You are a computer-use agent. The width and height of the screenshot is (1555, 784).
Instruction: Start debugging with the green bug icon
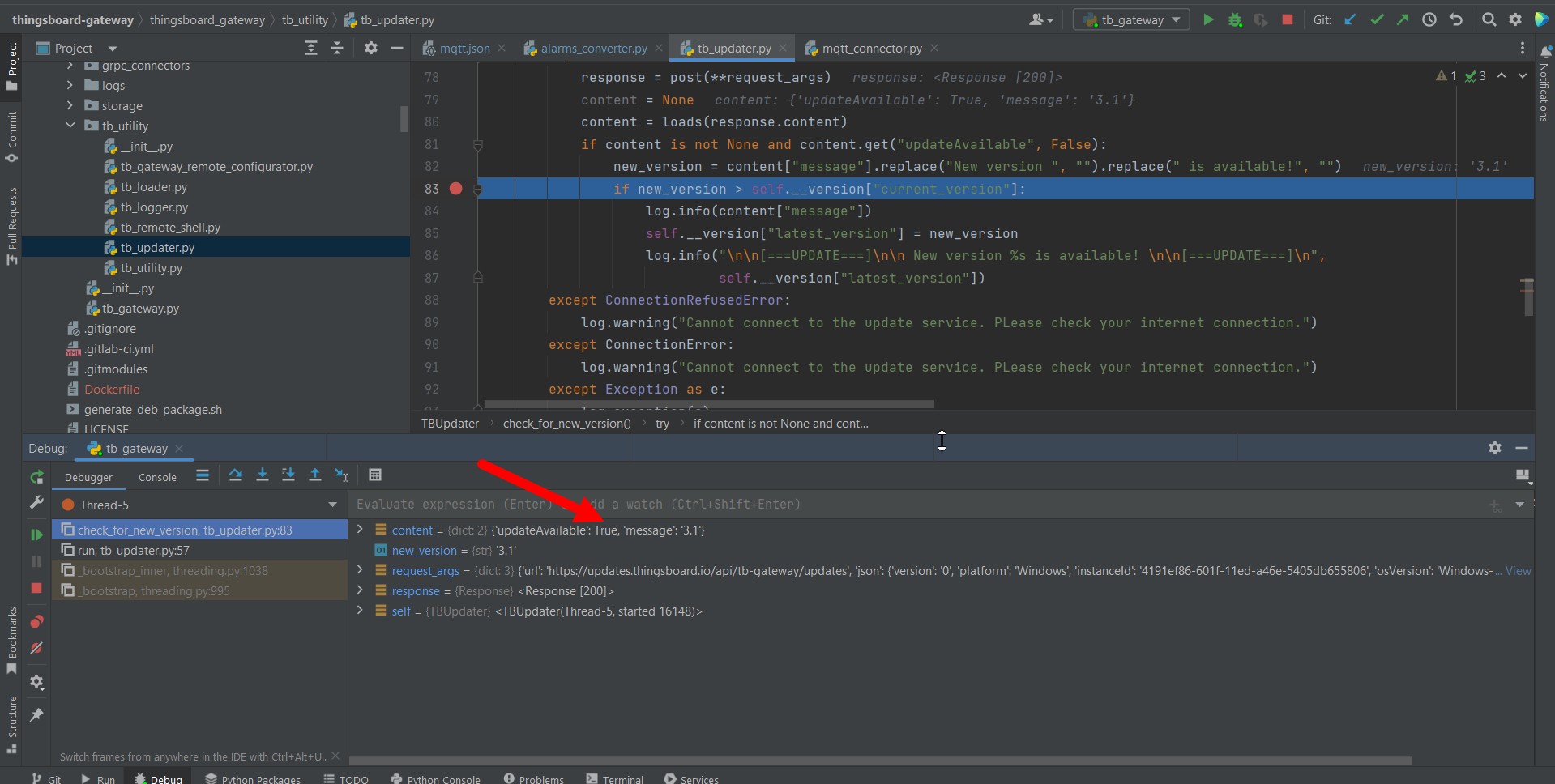click(x=1235, y=19)
